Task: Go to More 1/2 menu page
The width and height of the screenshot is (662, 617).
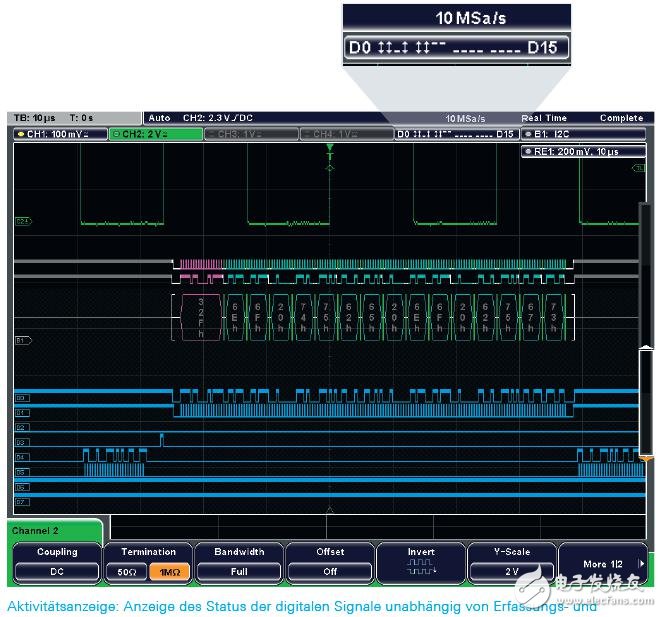Action: coord(602,563)
